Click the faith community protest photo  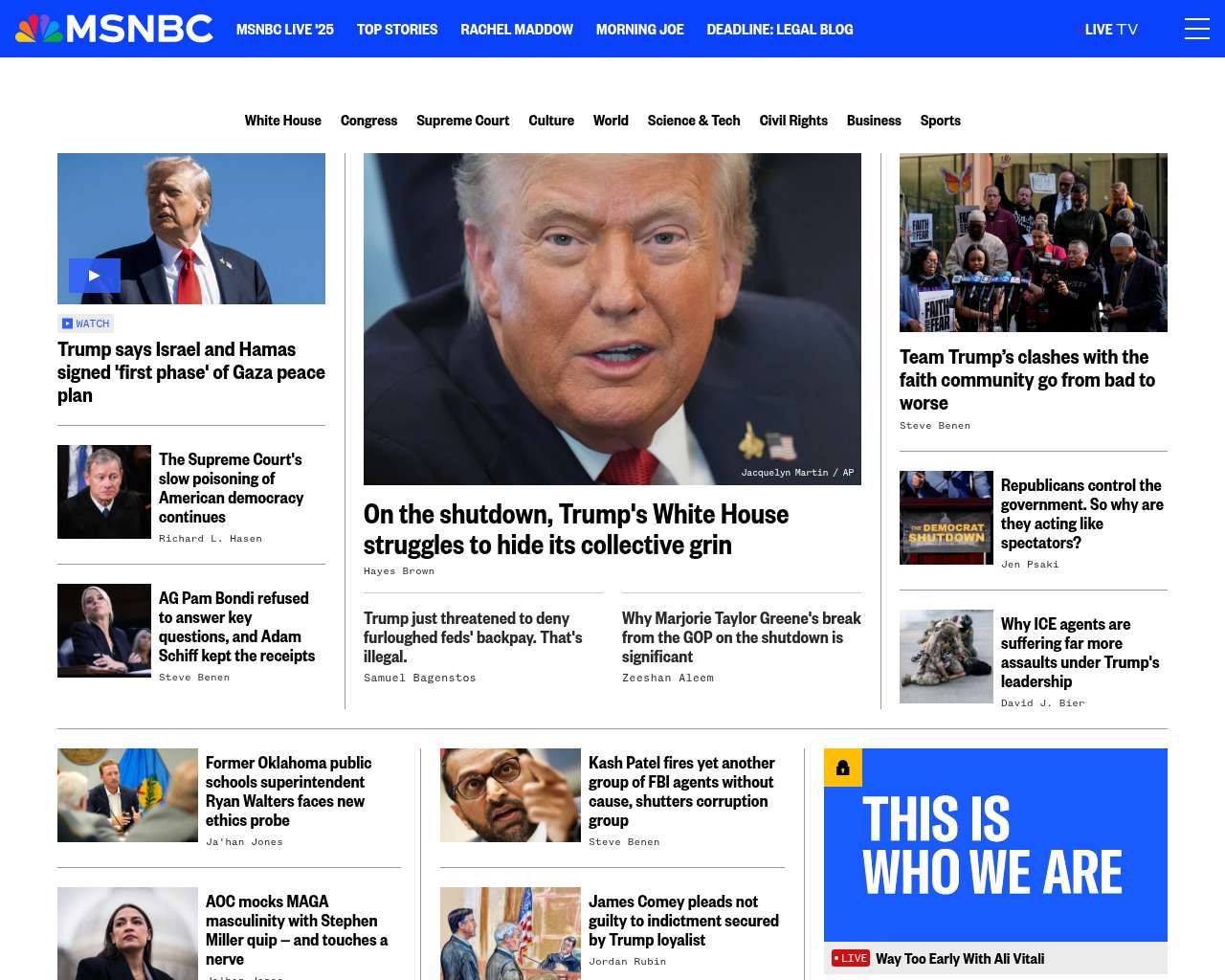(1034, 243)
